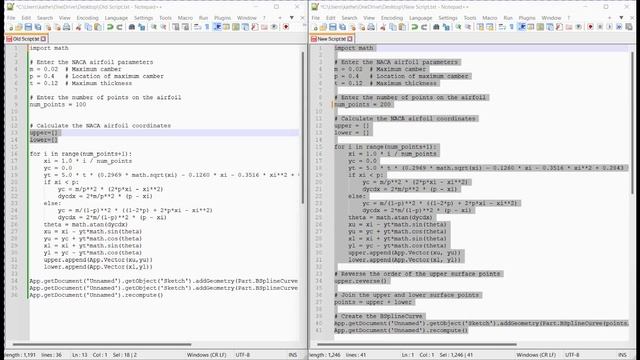Open Replace dialog icon in Old Script window
This screenshot has height=360, width=640.
point(142,27)
